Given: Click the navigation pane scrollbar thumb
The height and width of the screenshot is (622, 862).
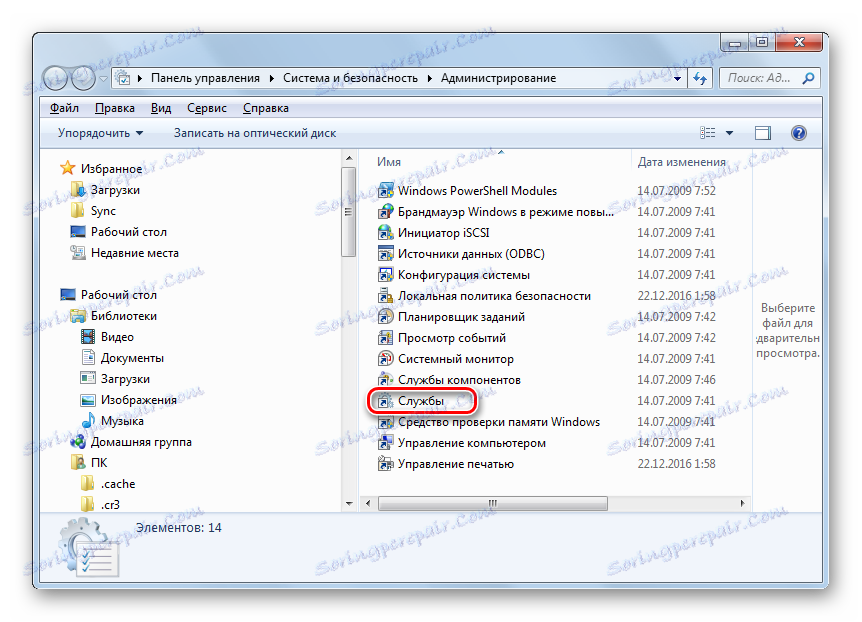Looking at the screenshot, I should (x=349, y=212).
